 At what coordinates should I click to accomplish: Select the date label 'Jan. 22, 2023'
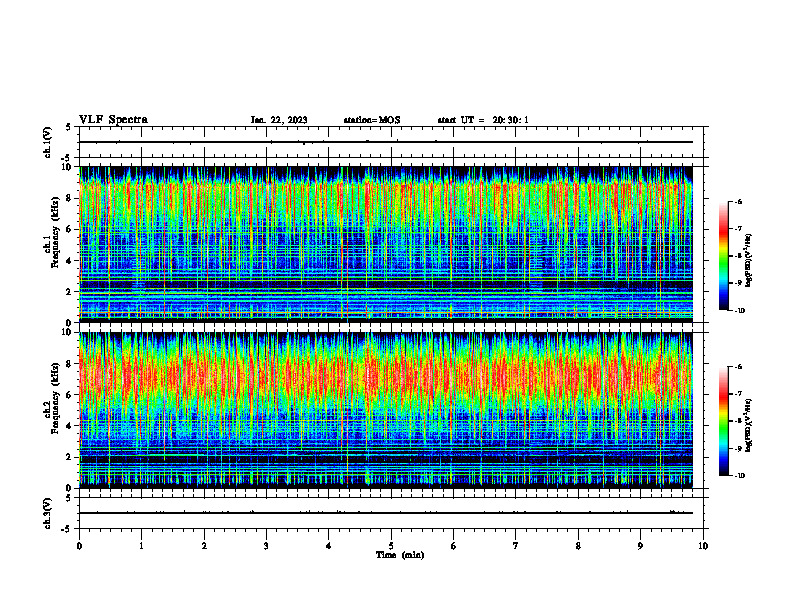click(x=279, y=120)
